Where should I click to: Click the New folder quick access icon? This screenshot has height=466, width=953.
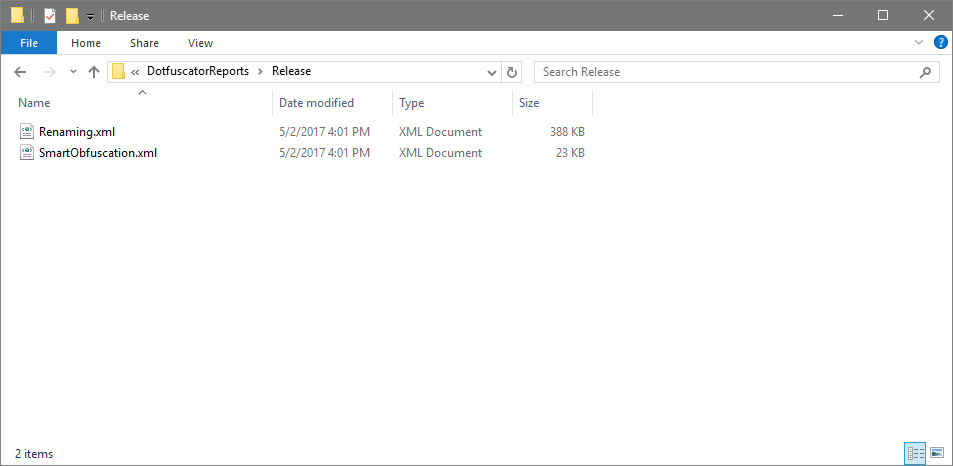coord(72,15)
